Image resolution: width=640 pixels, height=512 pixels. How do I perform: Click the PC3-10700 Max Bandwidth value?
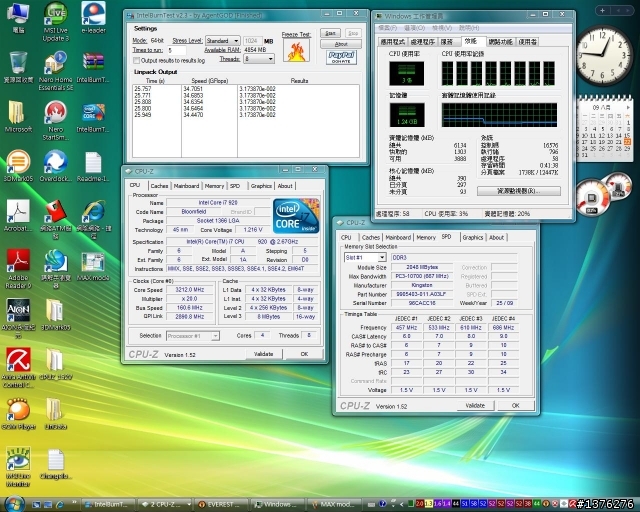tap(422, 276)
